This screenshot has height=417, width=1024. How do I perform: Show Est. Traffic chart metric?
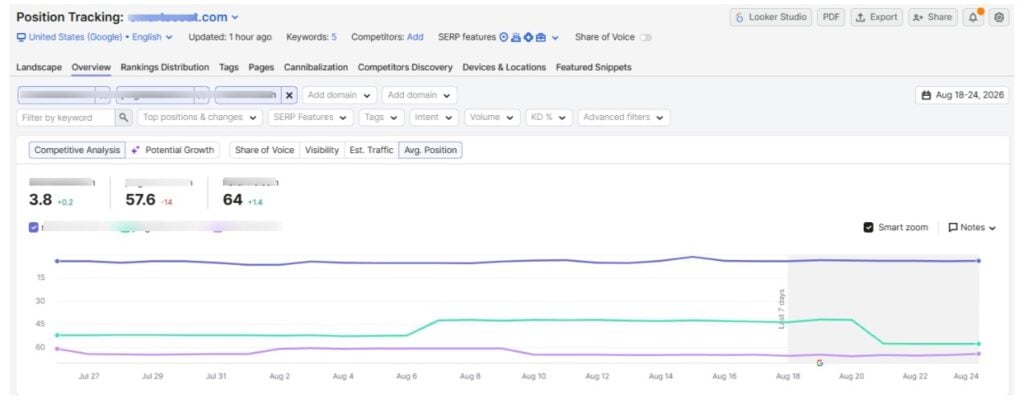click(372, 150)
